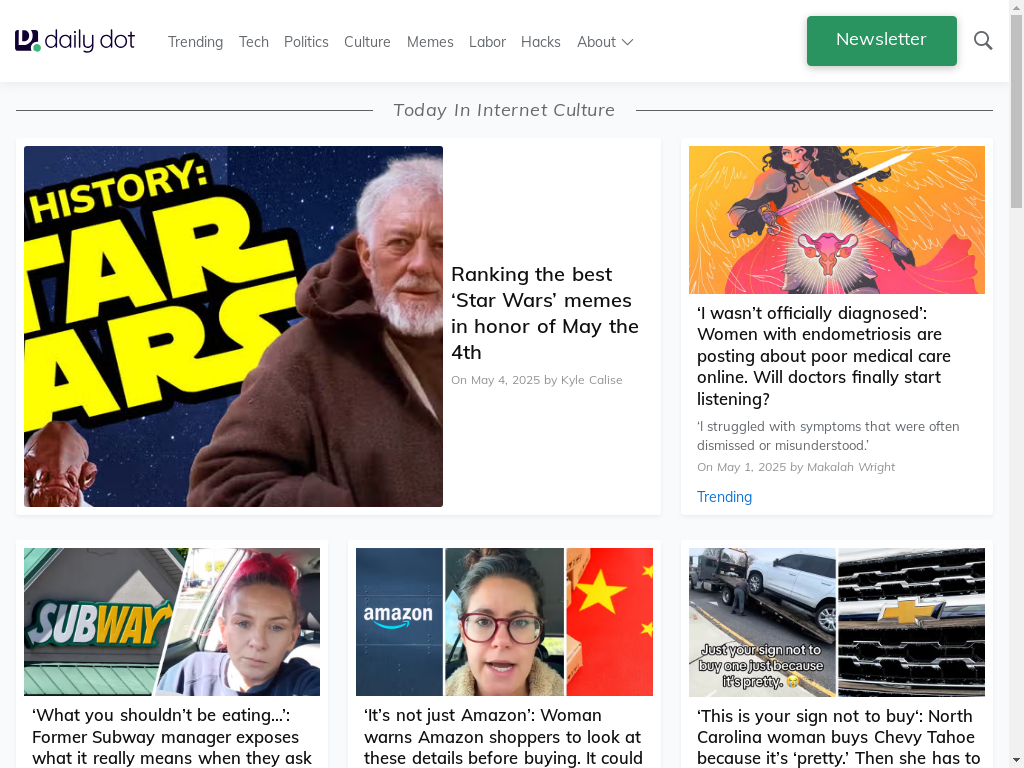The width and height of the screenshot is (1024, 768).
Task: Click the green Newsletter button
Action: [882, 40]
